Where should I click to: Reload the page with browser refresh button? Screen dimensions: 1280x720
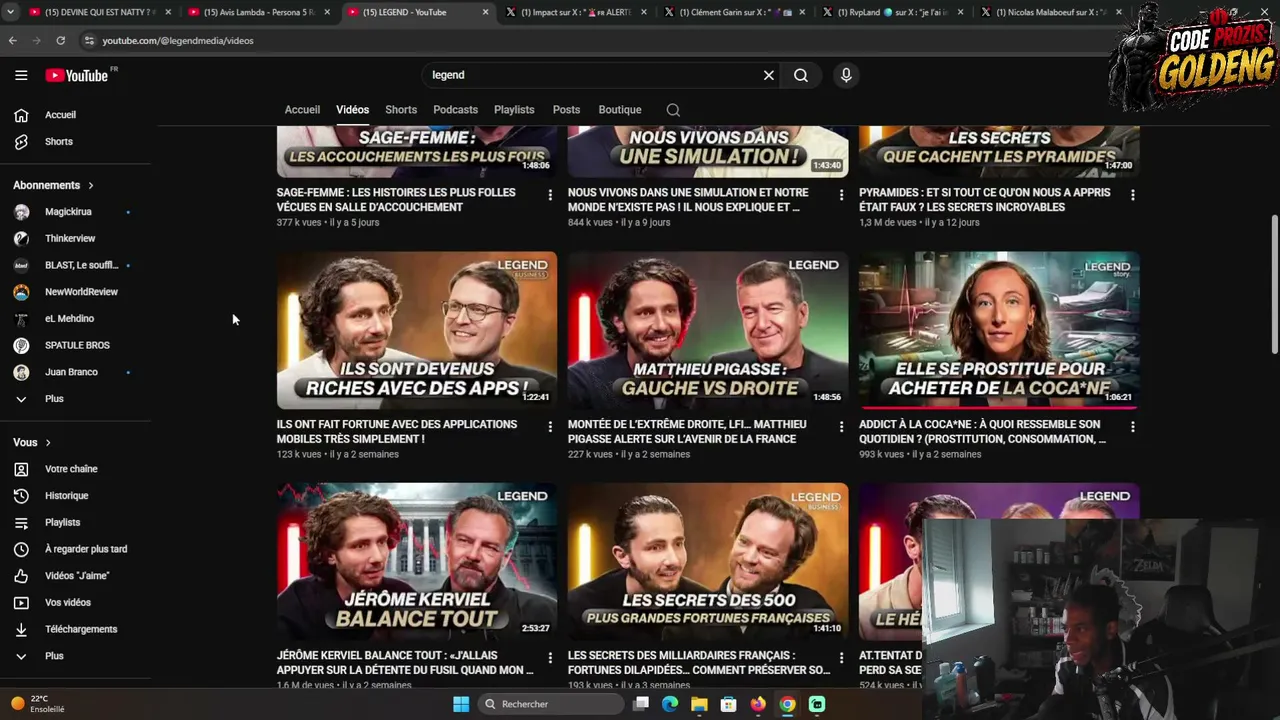[60, 41]
